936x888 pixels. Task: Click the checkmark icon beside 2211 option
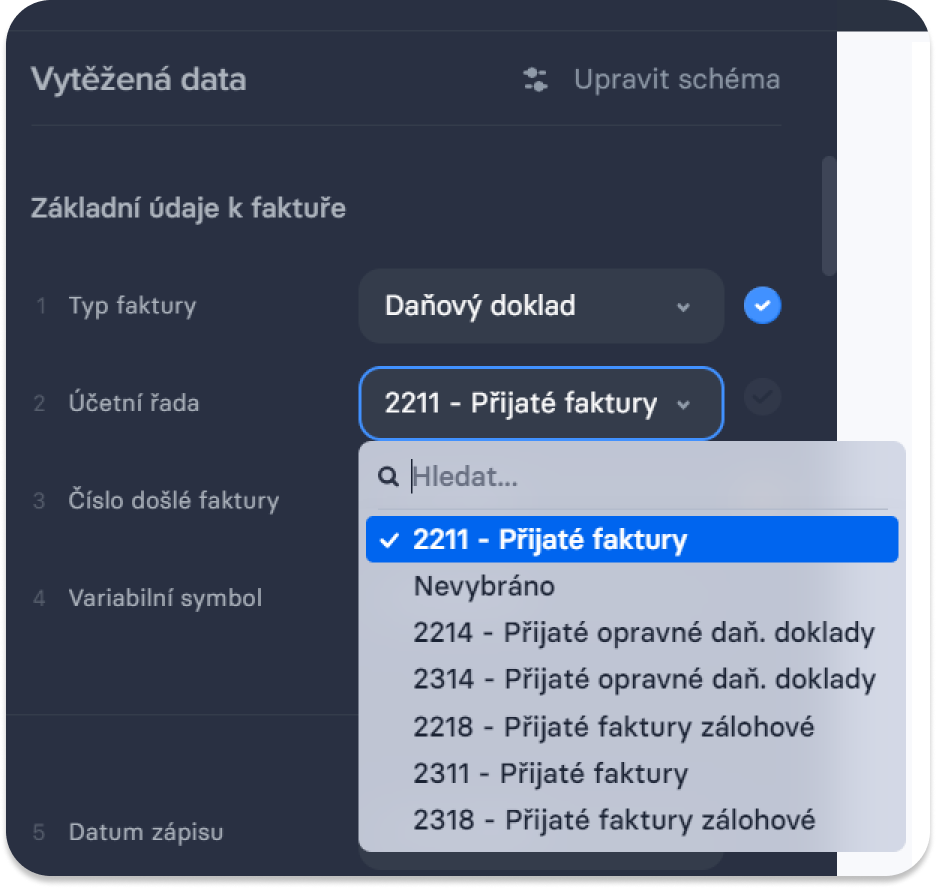389,540
